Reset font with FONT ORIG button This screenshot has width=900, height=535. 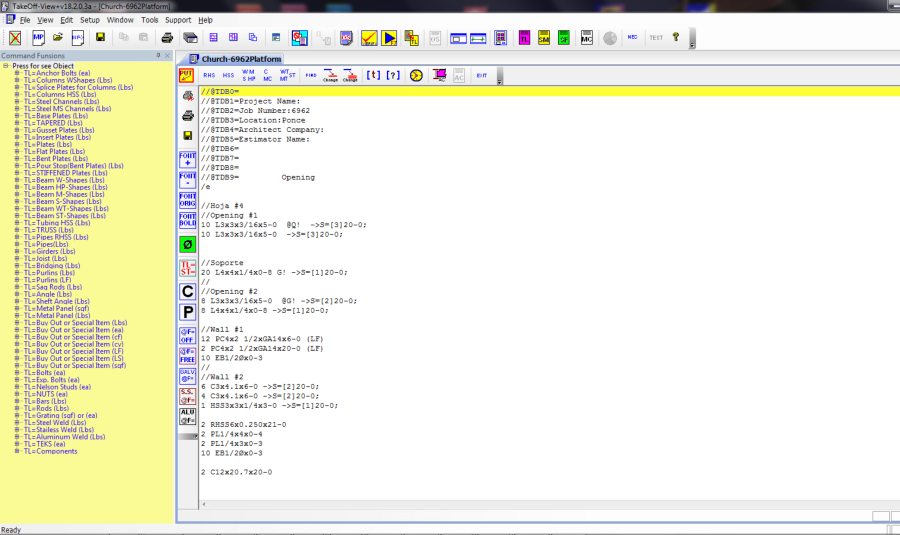187,200
